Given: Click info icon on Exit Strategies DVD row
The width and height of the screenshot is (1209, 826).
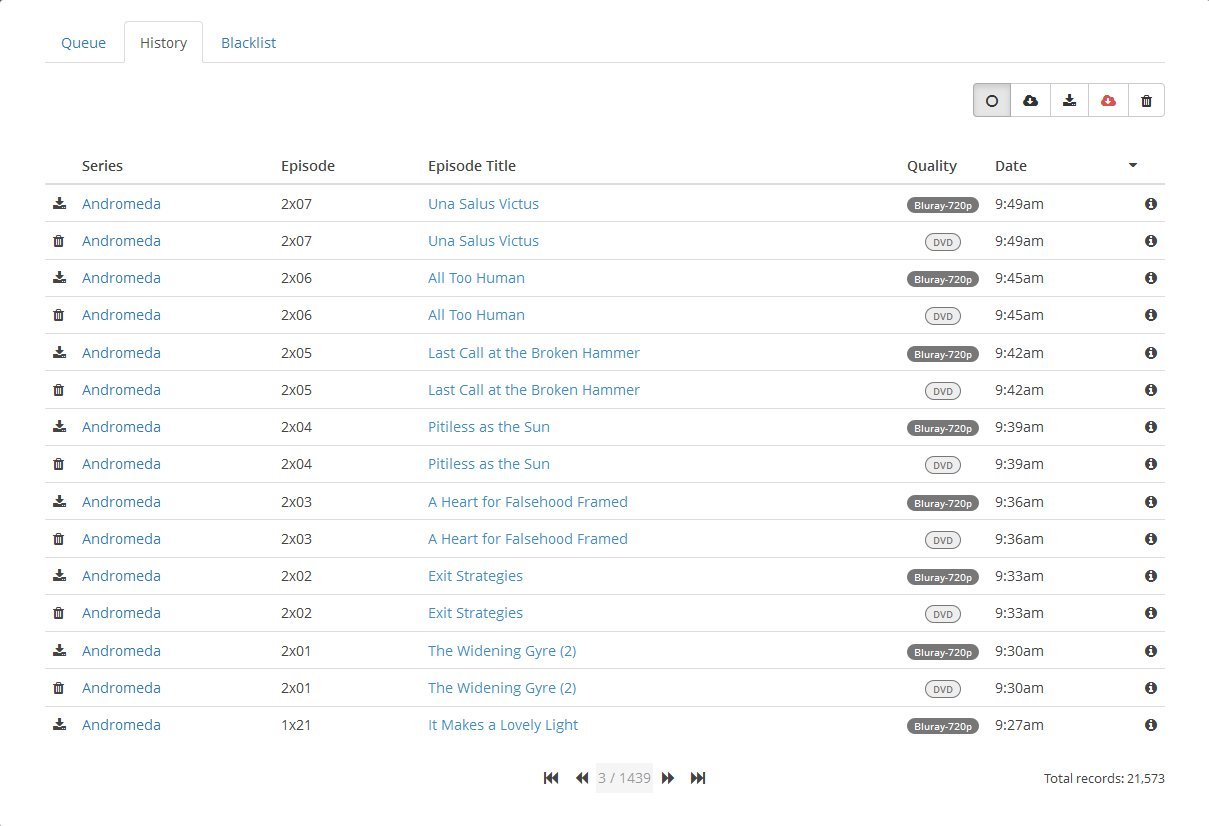Looking at the screenshot, I should (1150, 613).
